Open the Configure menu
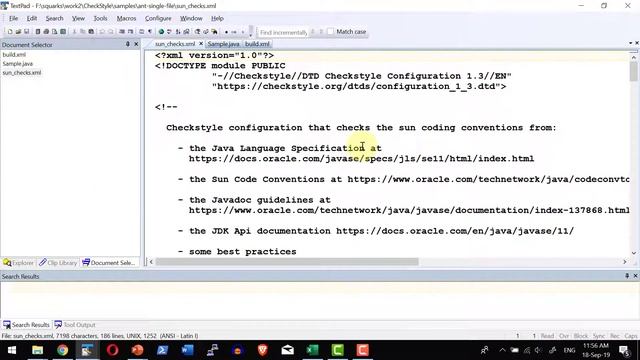Viewport: 640px width, 360px height. (158, 18)
